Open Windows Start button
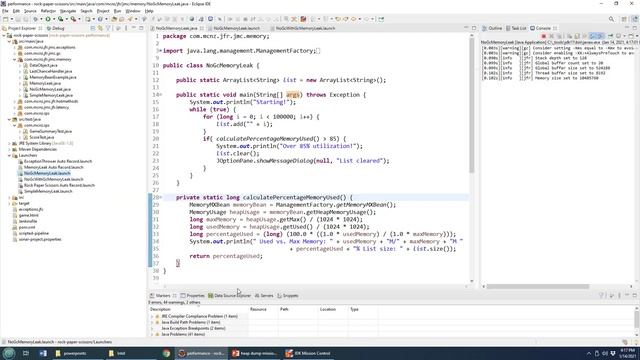 click(x=9, y=353)
